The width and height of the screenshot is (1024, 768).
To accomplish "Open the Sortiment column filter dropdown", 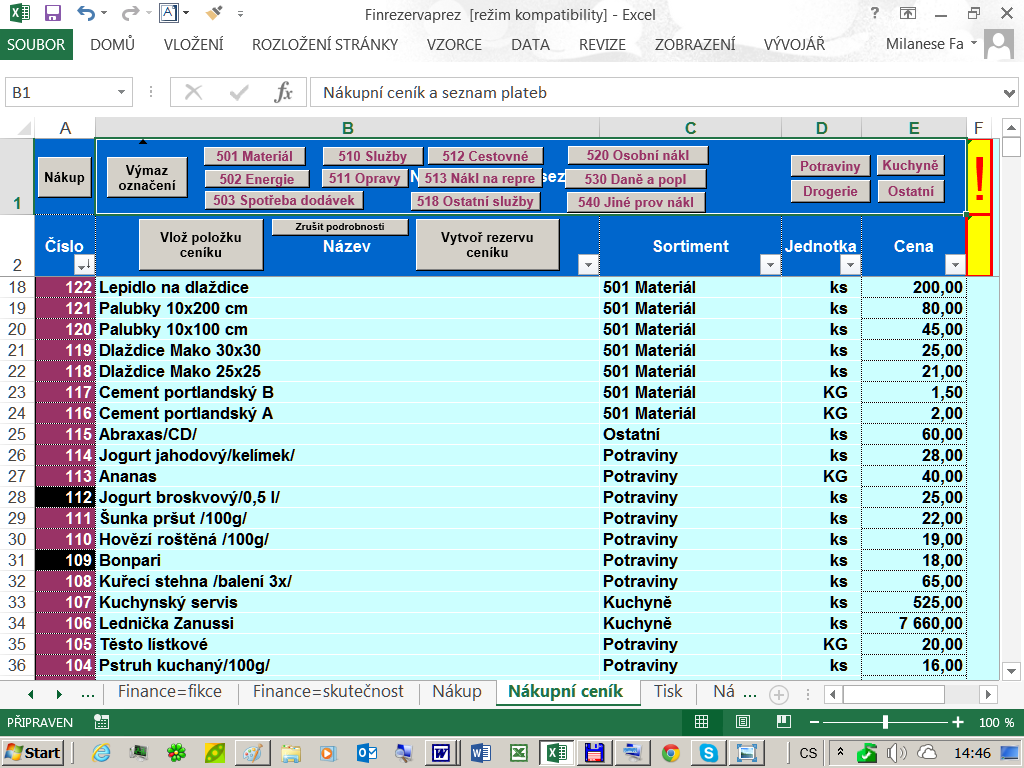I will [770, 265].
